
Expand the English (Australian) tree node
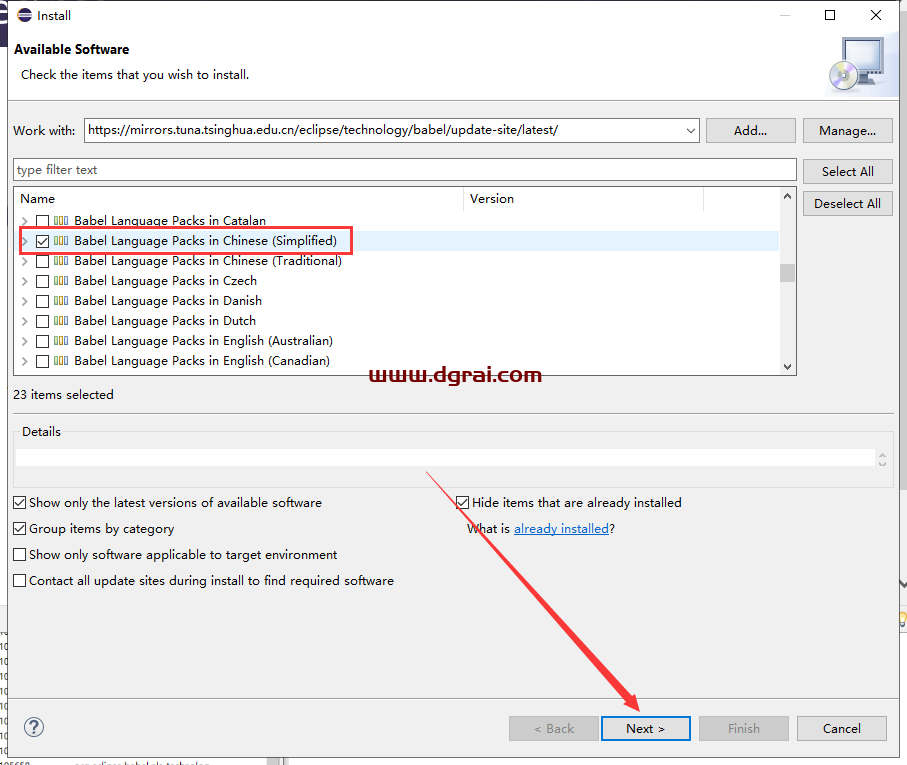click(x=24, y=341)
